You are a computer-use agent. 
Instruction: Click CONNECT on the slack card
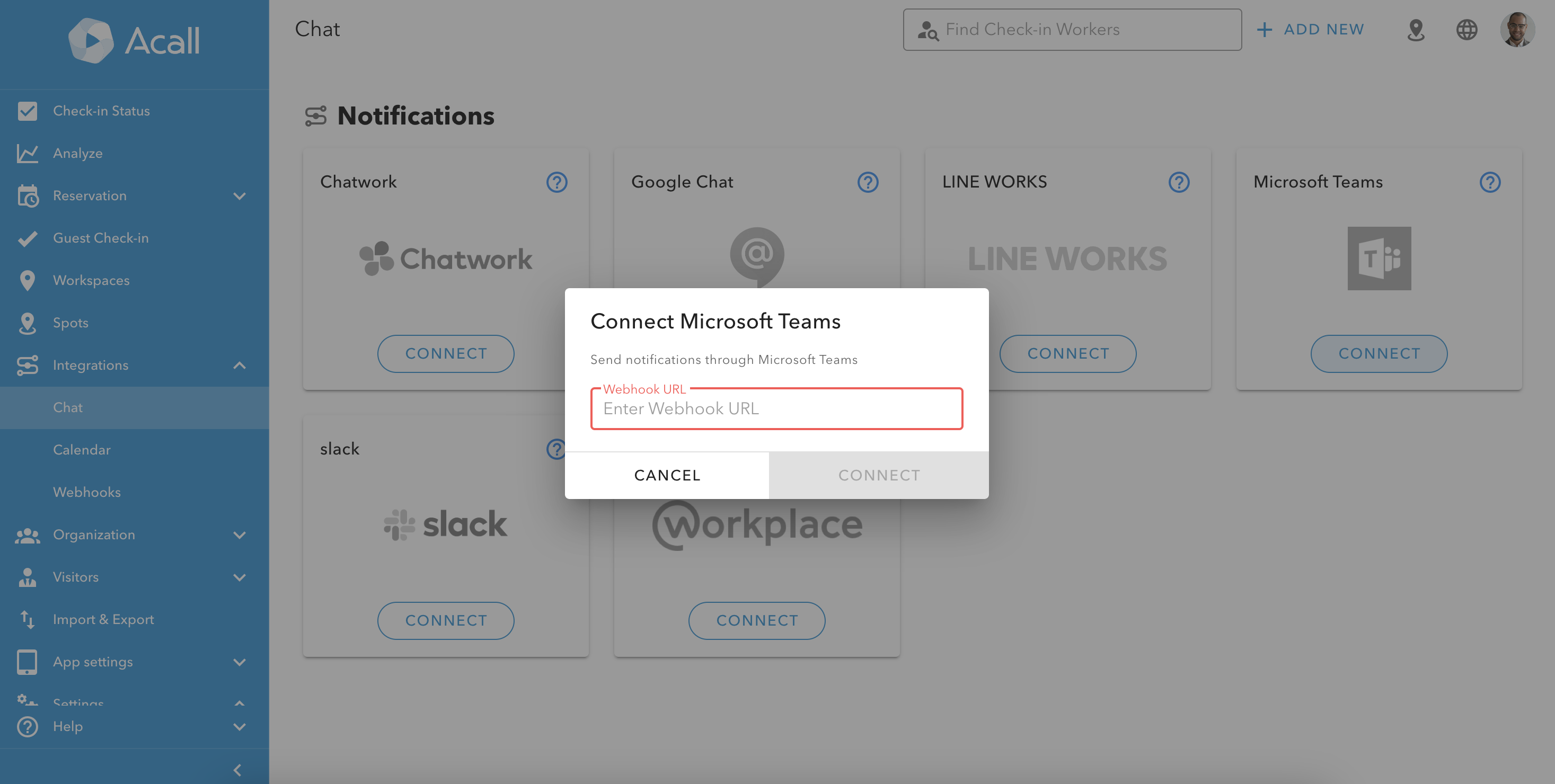[446, 620]
